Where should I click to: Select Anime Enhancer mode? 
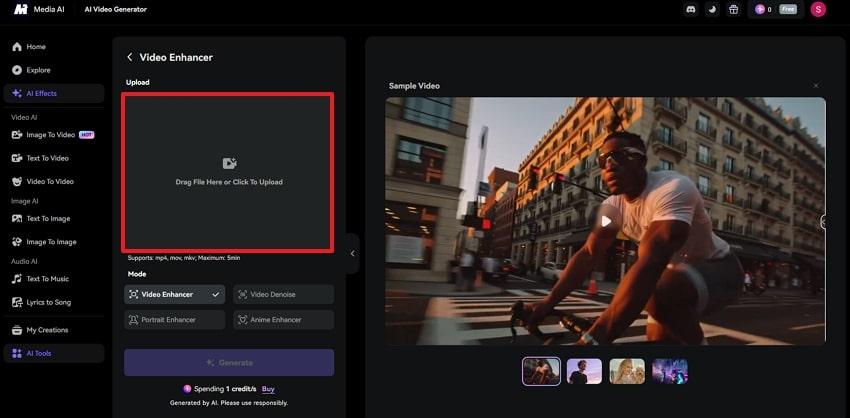coord(284,320)
